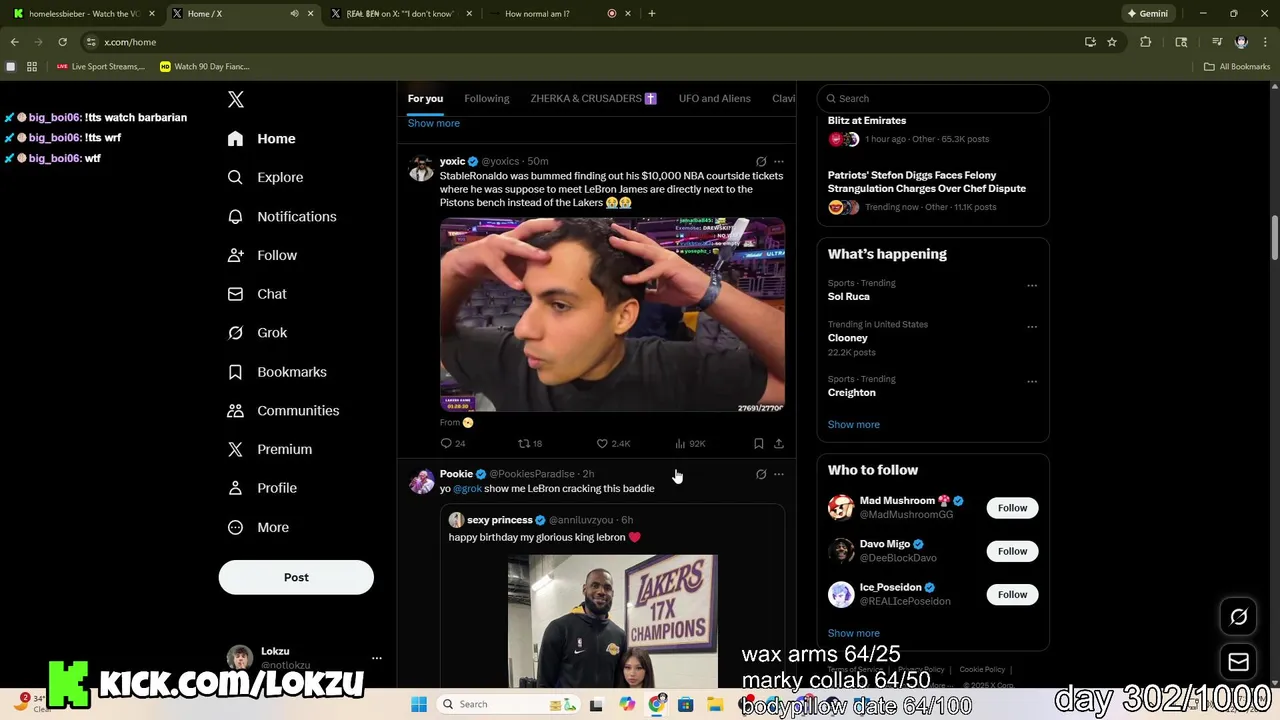The image size is (1280, 720).
Task: Follow Mad Mushroom
Action: (x=1012, y=508)
